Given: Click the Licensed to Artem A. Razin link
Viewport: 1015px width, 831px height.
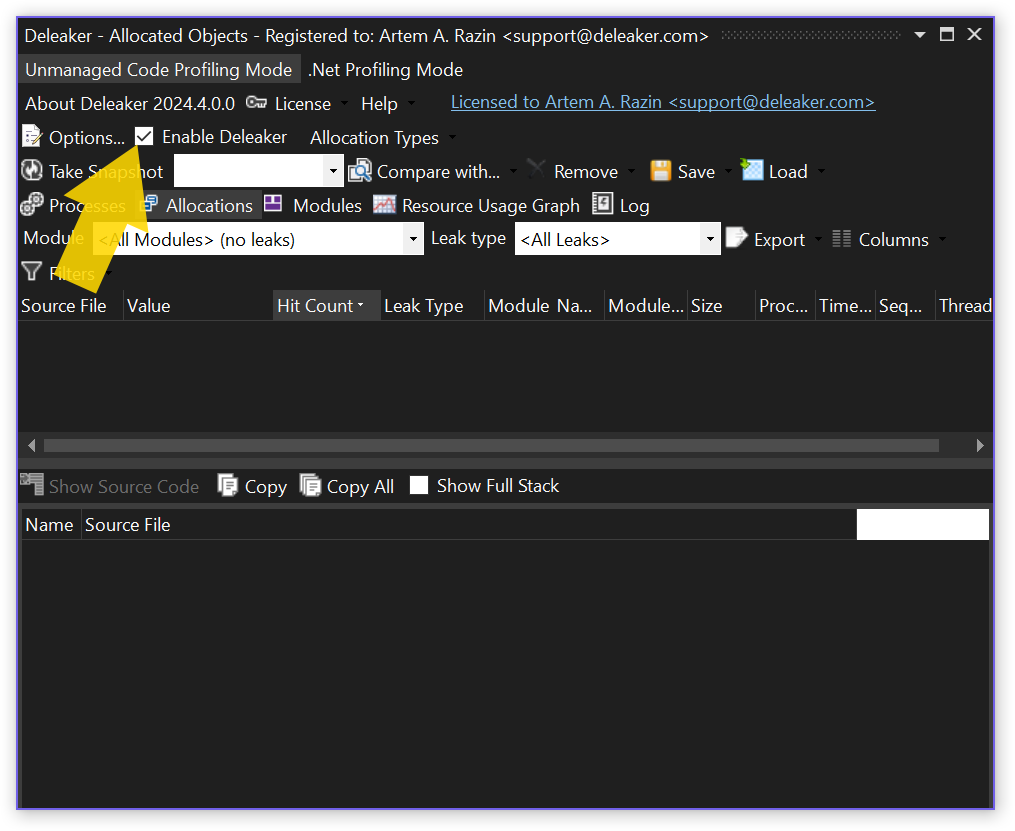Looking at the screenshot, I should pyautogui.click(x=662, y=102).
